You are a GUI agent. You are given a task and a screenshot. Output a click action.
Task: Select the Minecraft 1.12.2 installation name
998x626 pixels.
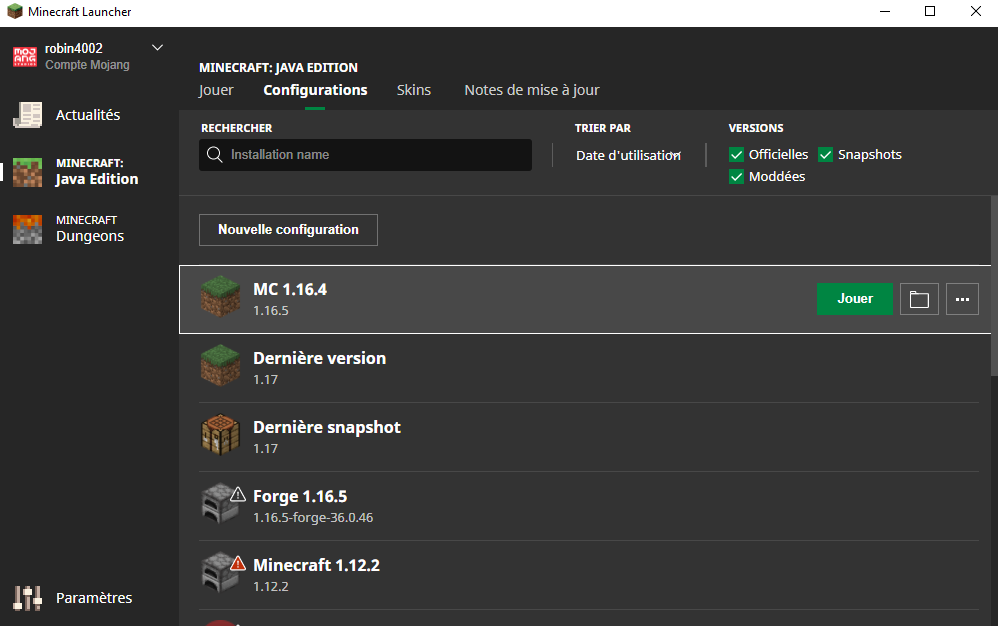tap(316, 565)
